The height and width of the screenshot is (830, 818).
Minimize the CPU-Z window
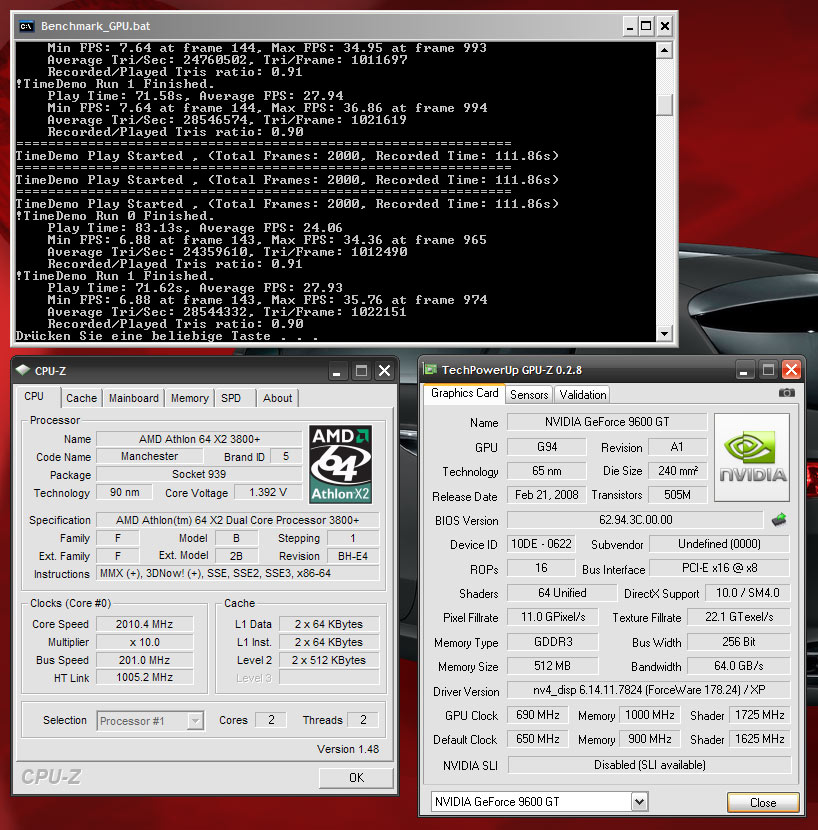click(337, 371)
